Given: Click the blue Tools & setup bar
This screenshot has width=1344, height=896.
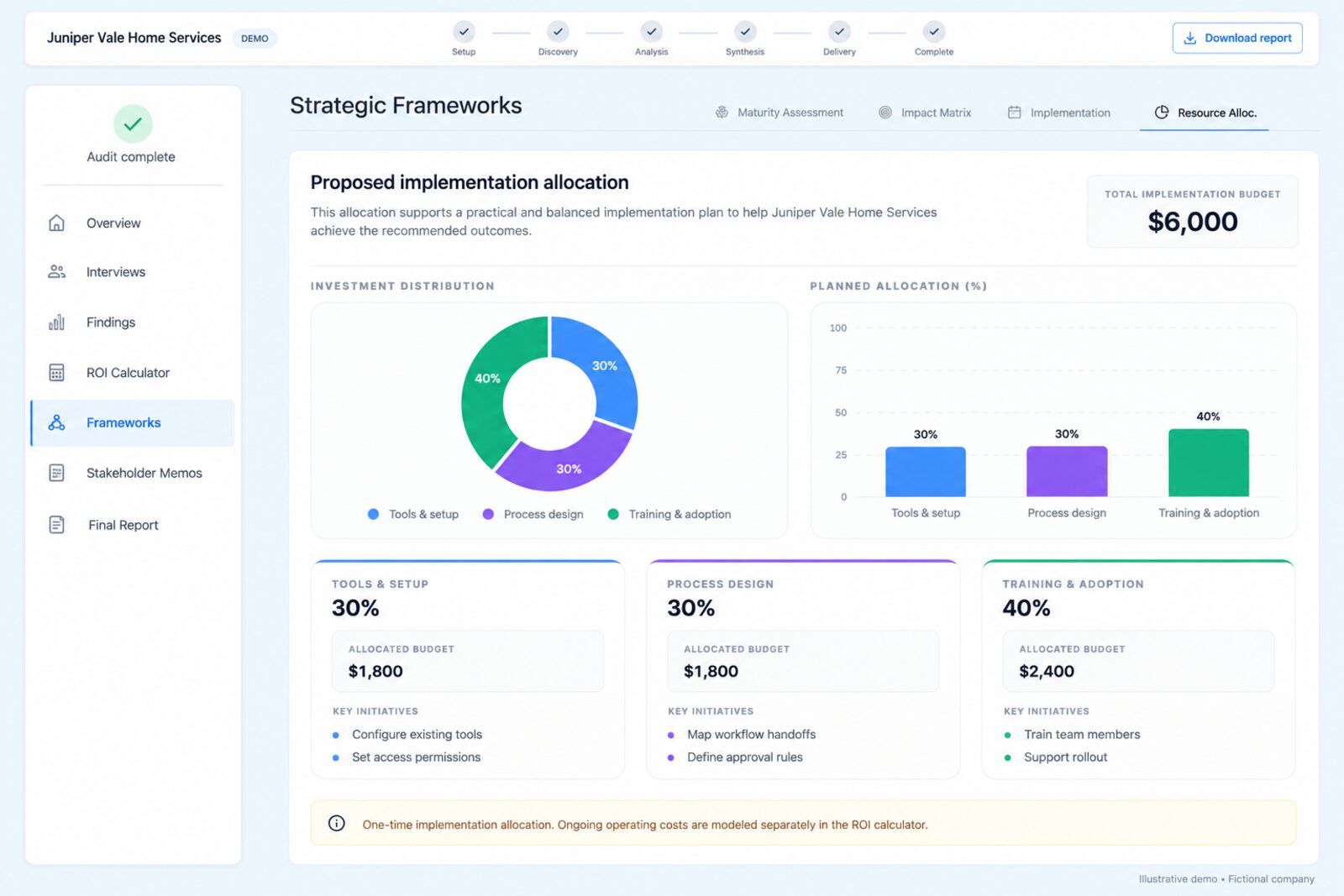Looking at the screenshot, I should [925, 471].
